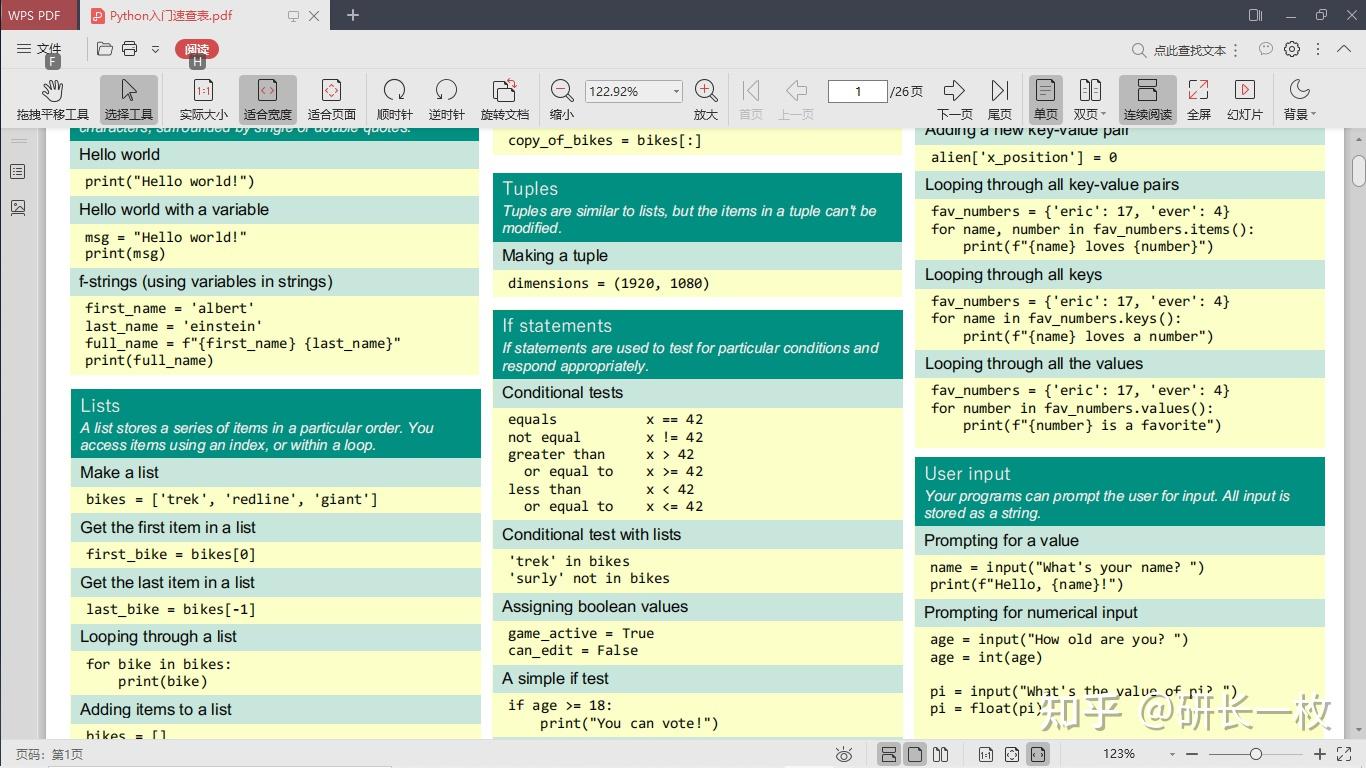This screenshot has height=768, width=1366.
Task: Click the open folder icon
Action: pos(105,49)
